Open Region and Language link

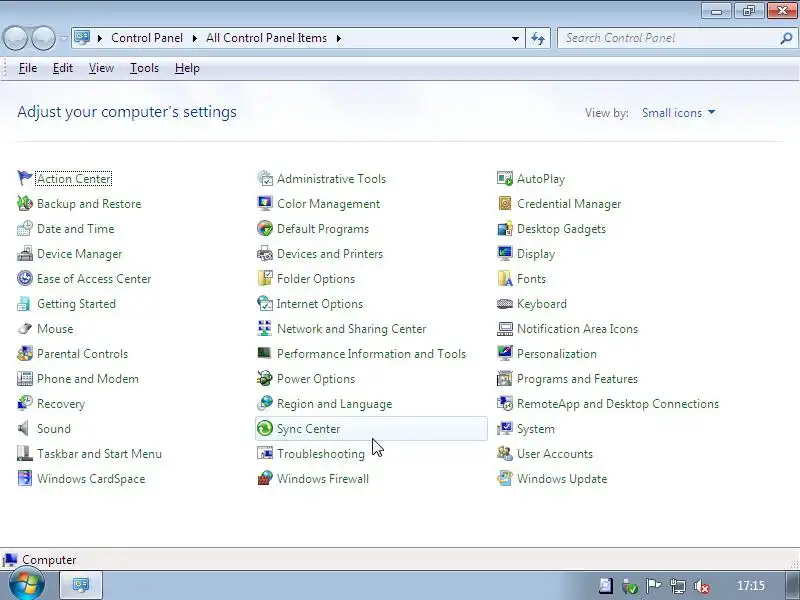coord(335,404)
